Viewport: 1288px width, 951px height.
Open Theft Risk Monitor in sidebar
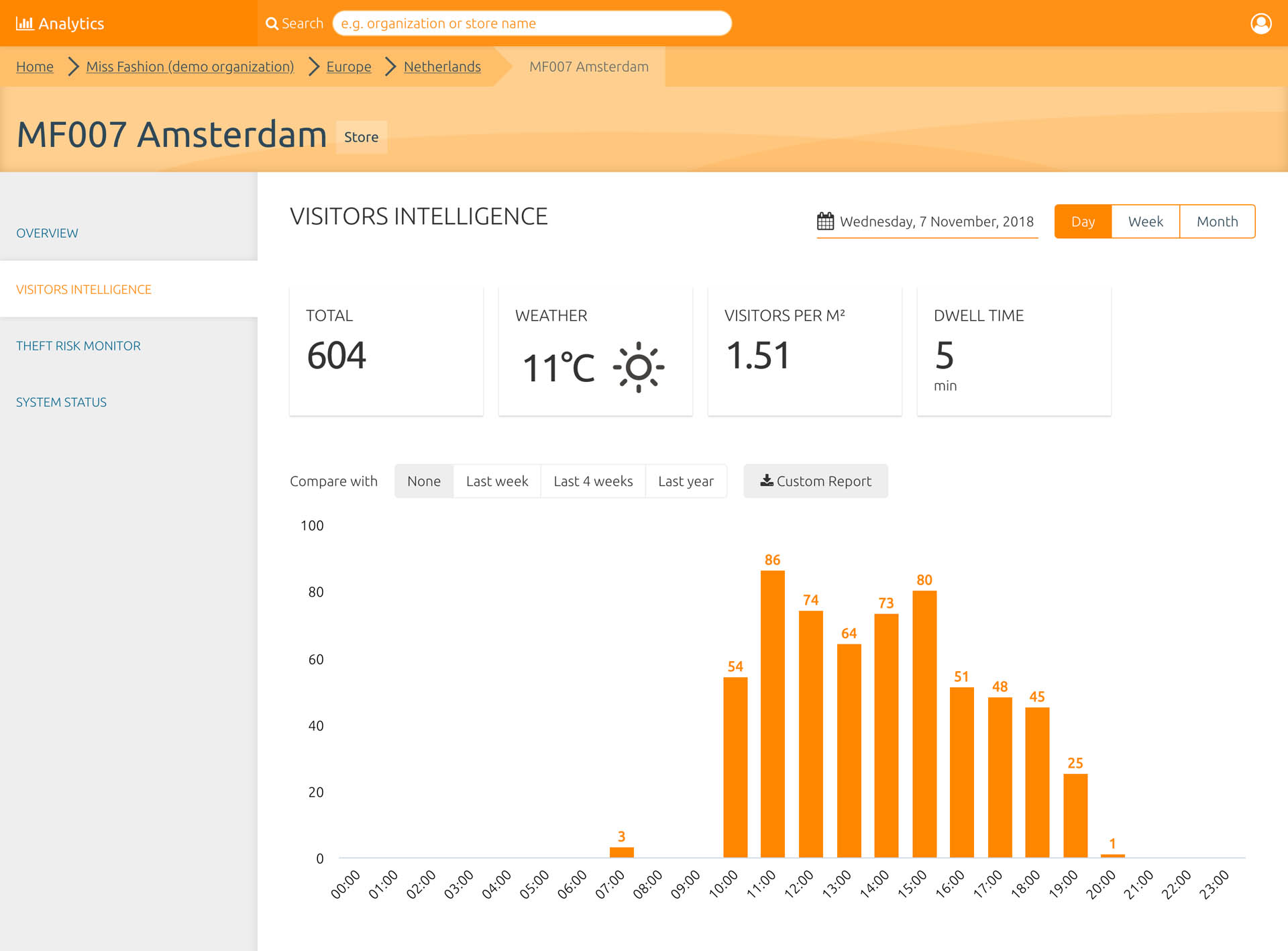coord(78,346)
